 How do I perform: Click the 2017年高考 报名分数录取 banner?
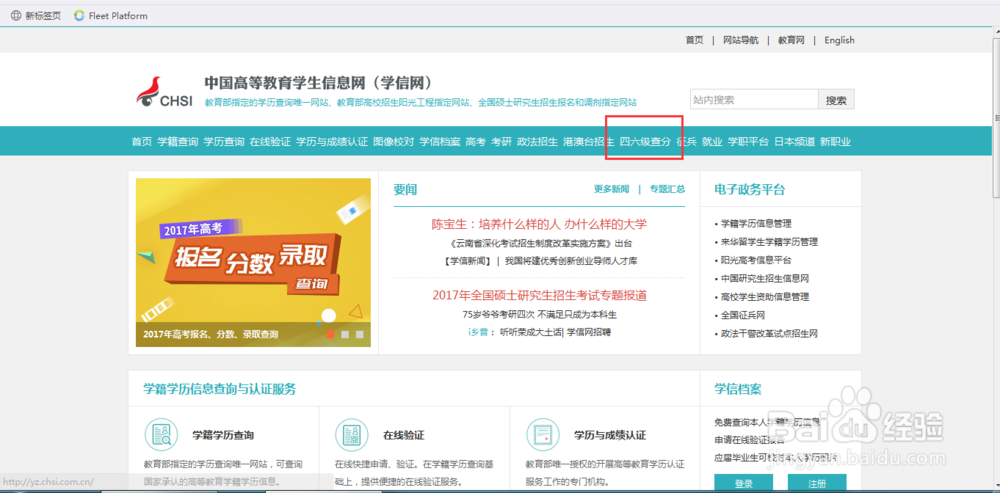pyautogui.click(x=253, y=262)
